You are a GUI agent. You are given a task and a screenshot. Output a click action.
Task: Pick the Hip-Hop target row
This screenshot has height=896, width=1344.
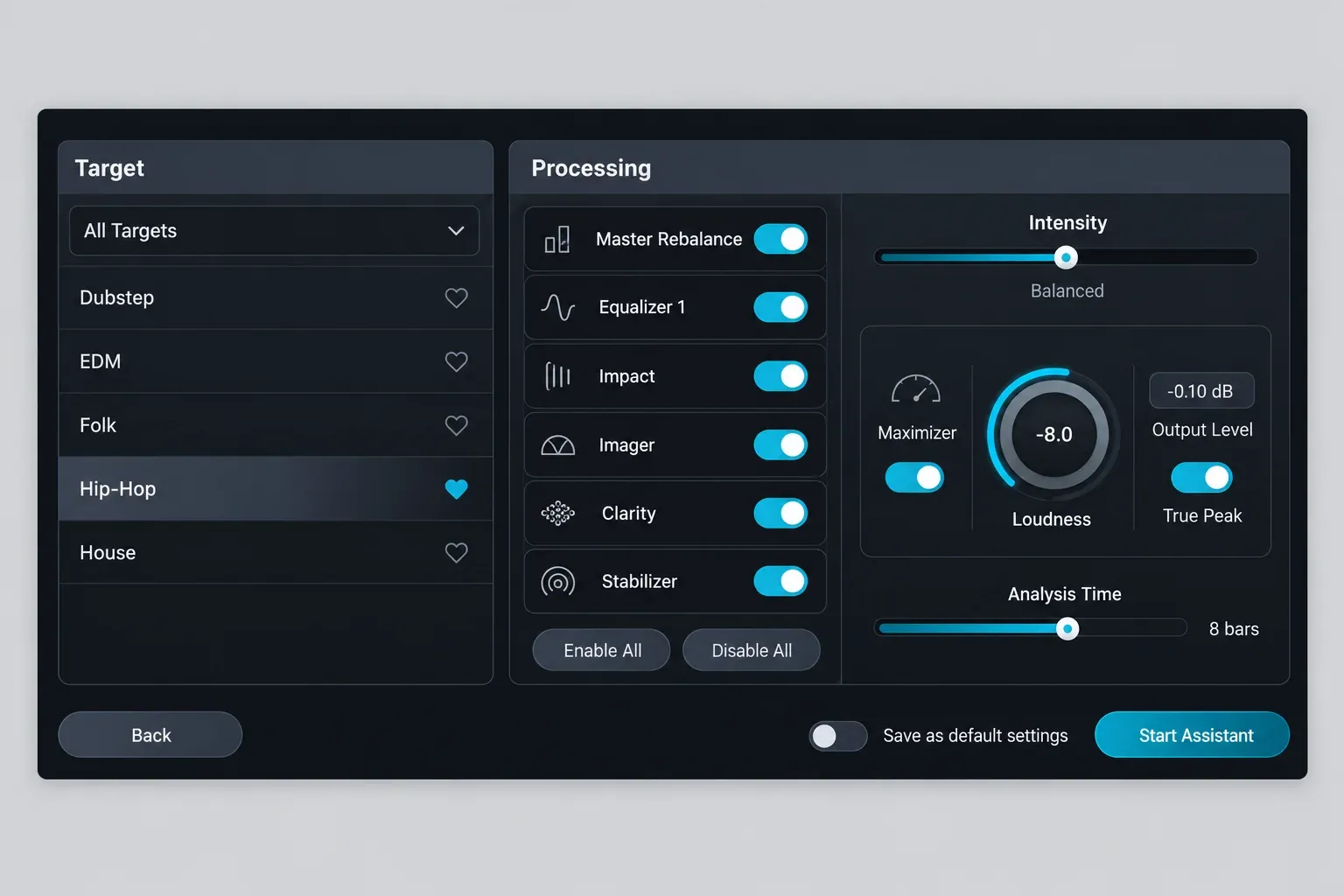pos(276,489)
